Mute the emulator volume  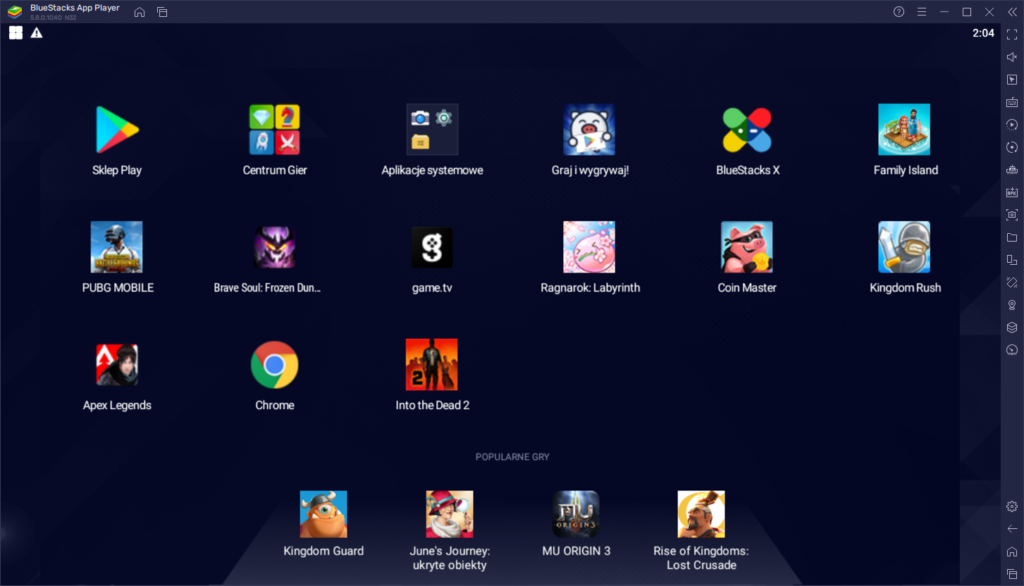point(1012,57)
